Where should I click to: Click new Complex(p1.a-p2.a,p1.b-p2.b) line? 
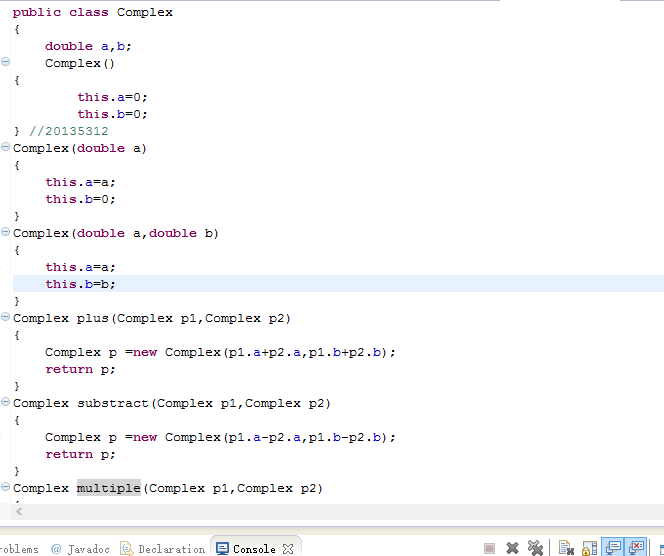point(220,437)
